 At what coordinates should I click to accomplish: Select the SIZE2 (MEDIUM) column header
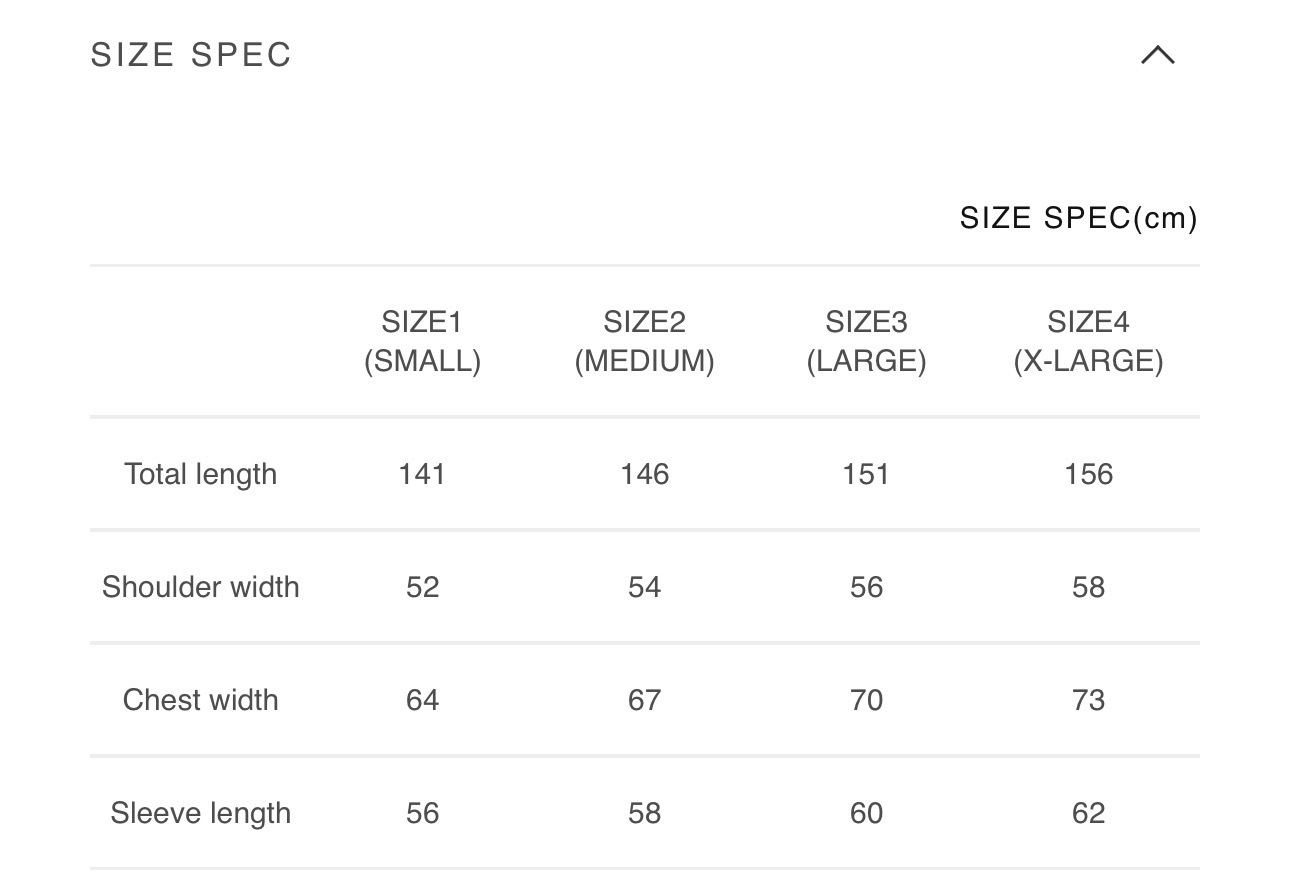(x=644, y=342)
